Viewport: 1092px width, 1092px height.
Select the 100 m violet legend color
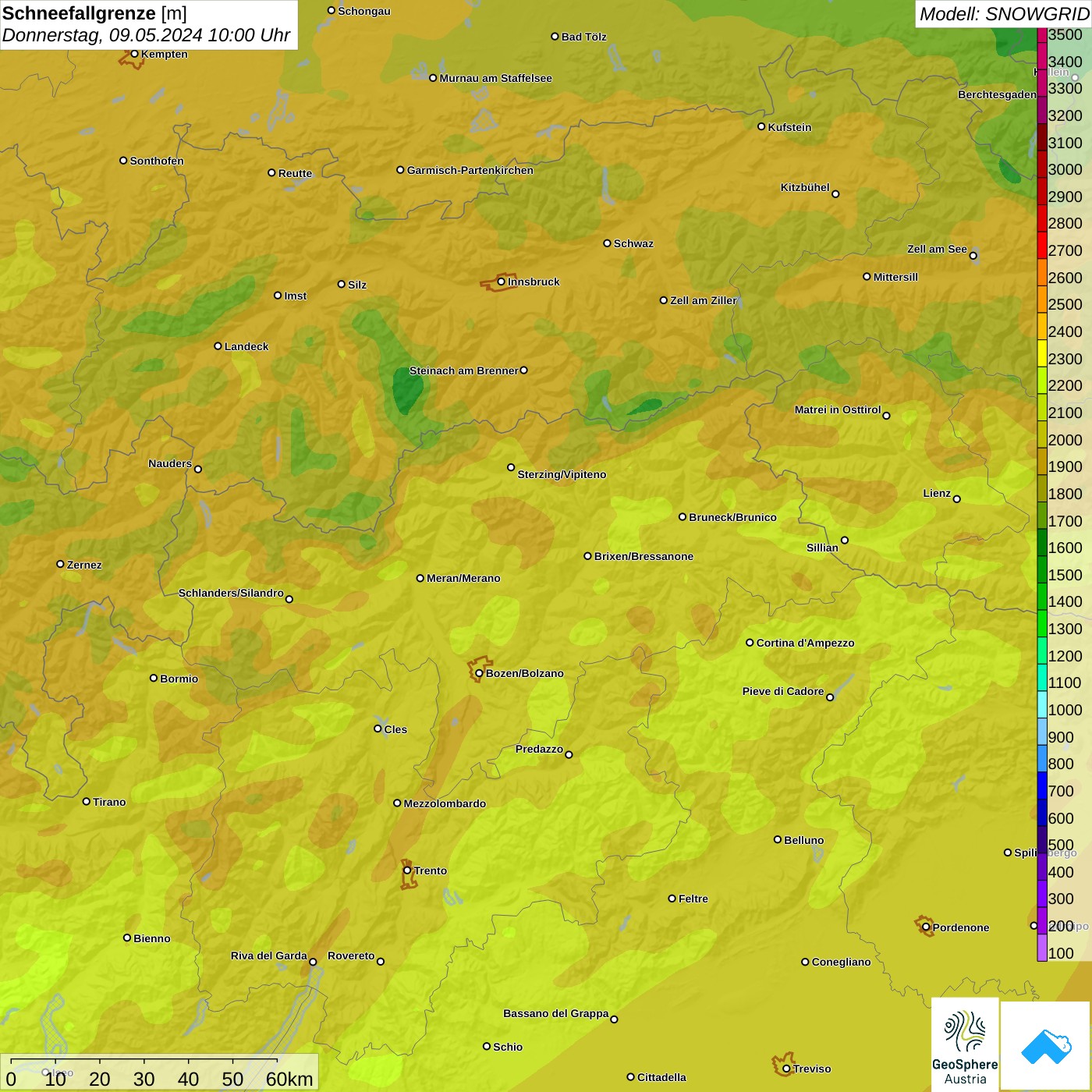(x=1042, y=948)
